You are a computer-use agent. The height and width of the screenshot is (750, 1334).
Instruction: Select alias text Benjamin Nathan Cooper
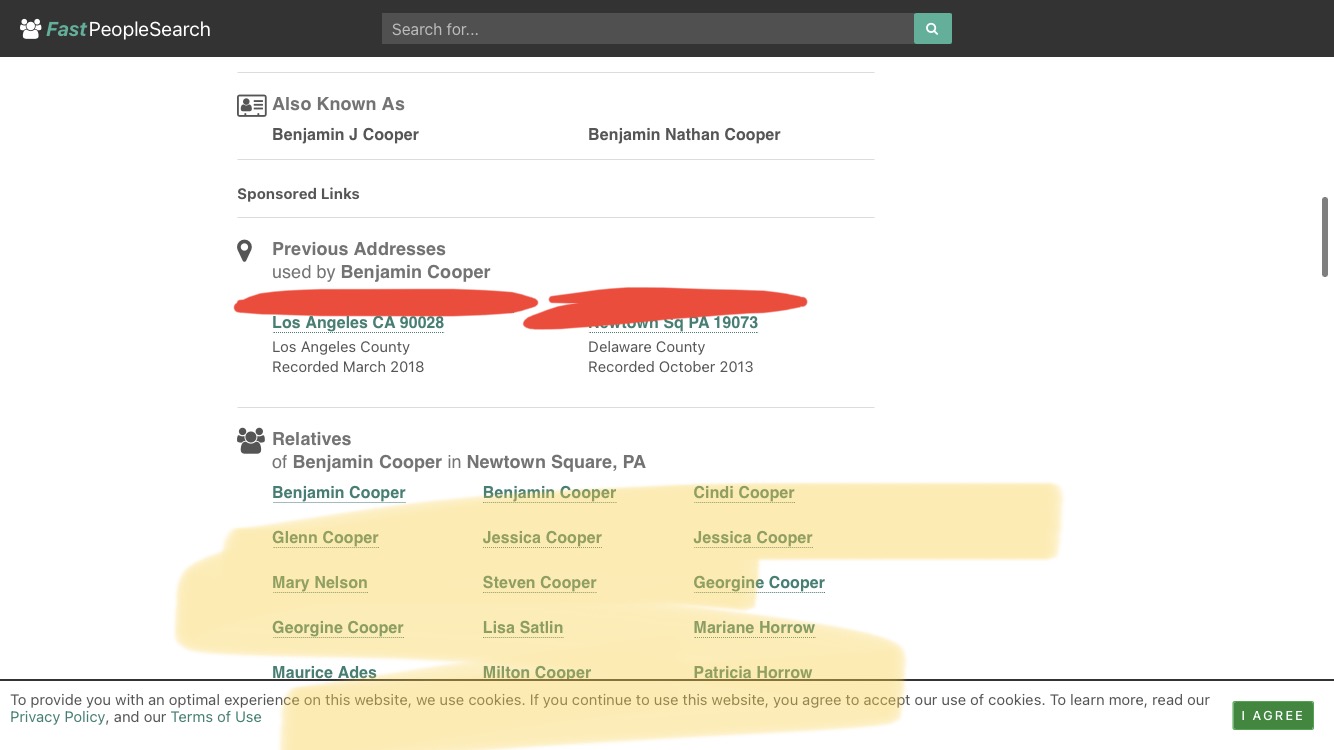(684, 135)
